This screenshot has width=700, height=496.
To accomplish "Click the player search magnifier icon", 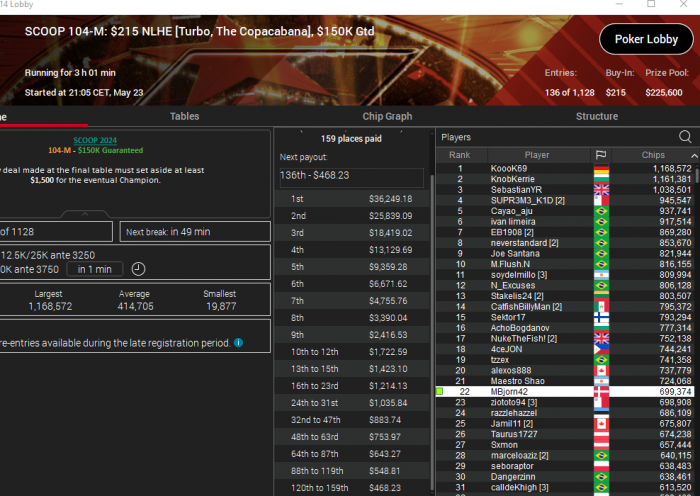I will (x=685, y=137).
